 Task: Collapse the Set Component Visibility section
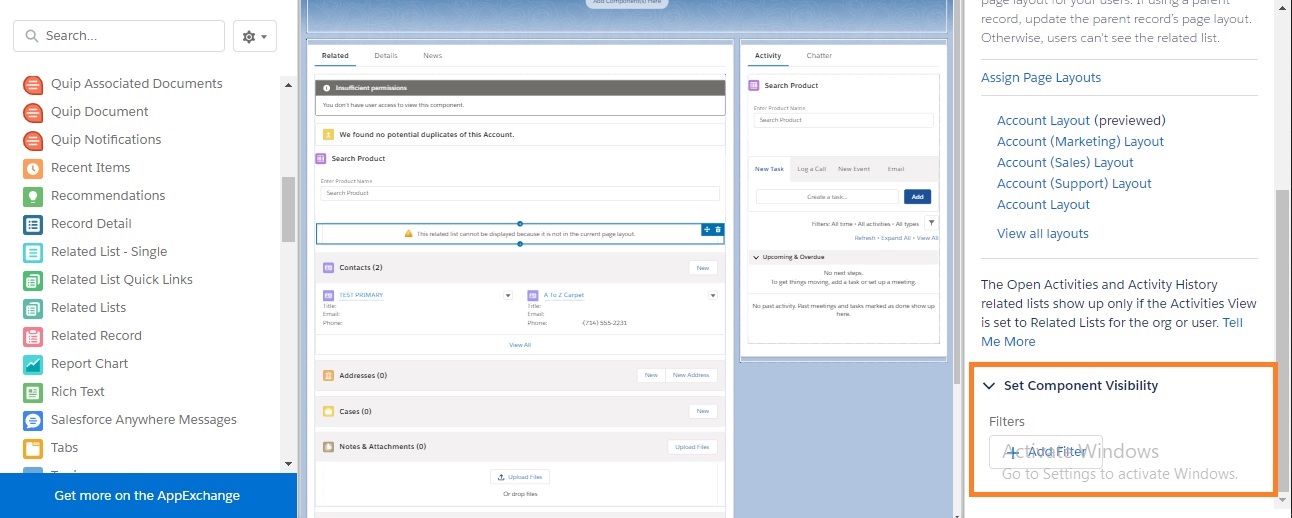pyautogui.click(x=989, y=386)
